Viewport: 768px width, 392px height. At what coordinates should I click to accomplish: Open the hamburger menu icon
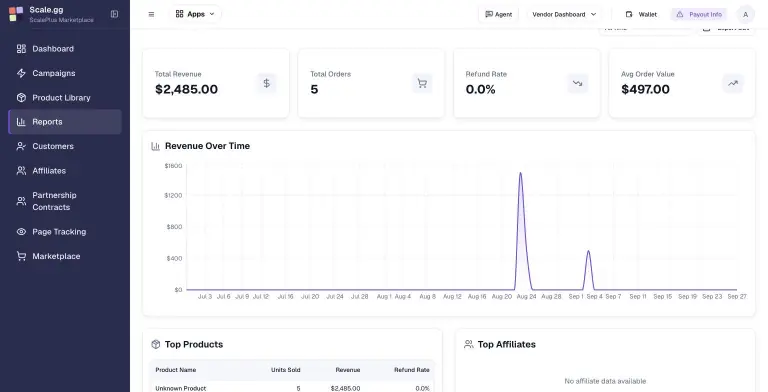point(151,14)
